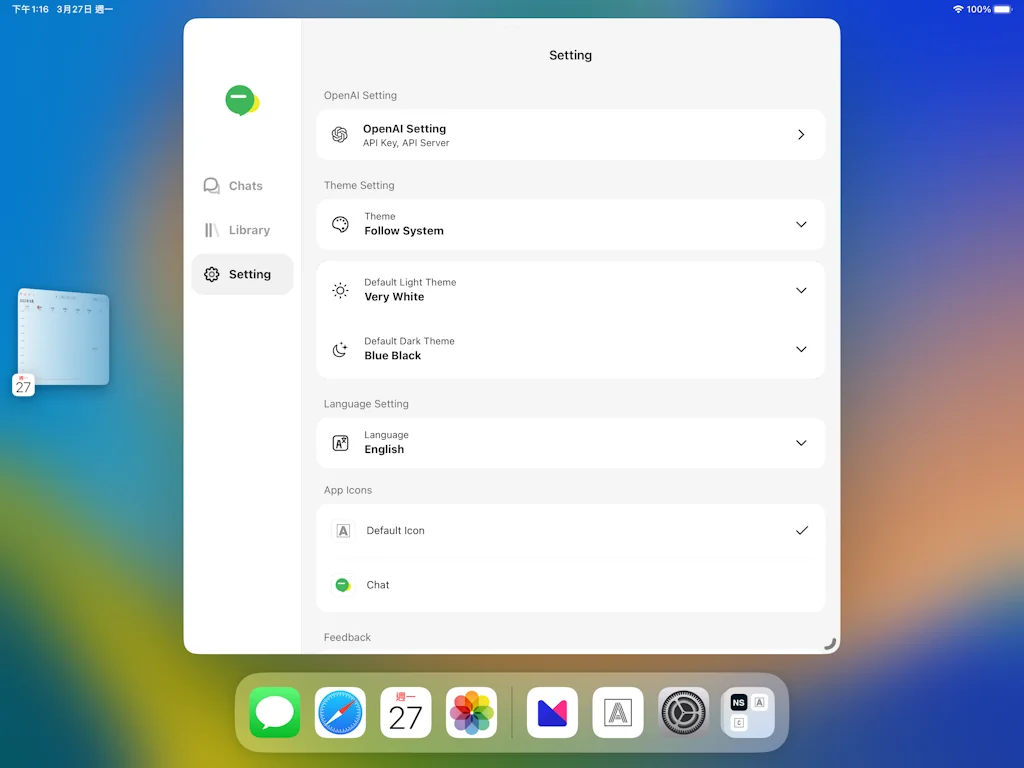The width and height of the screenshot is (1024, 768).
Task: Select the Default Icon option
Action: [x=570, y=530]
